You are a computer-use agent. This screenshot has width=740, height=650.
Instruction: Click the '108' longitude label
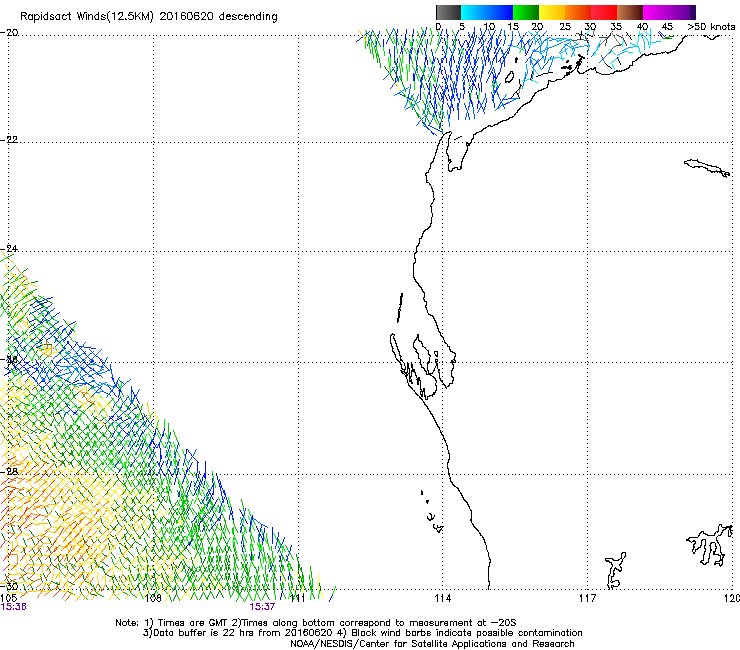(153, 598)
